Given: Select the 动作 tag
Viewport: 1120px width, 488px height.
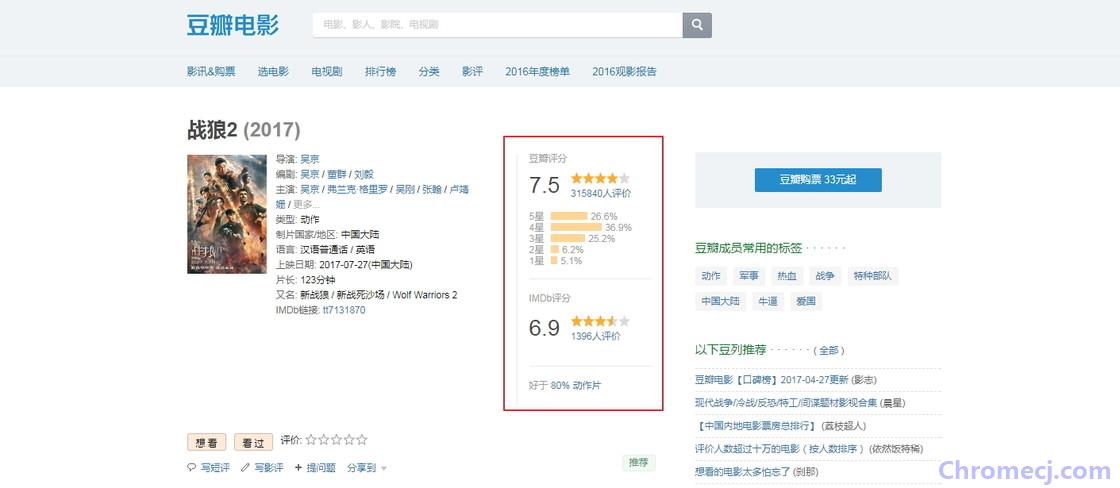Looking at the screenshot, I should (711, 276).
